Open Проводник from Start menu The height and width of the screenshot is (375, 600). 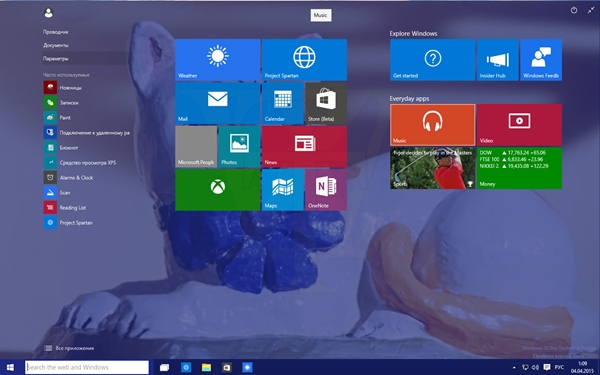click(56, 32)
